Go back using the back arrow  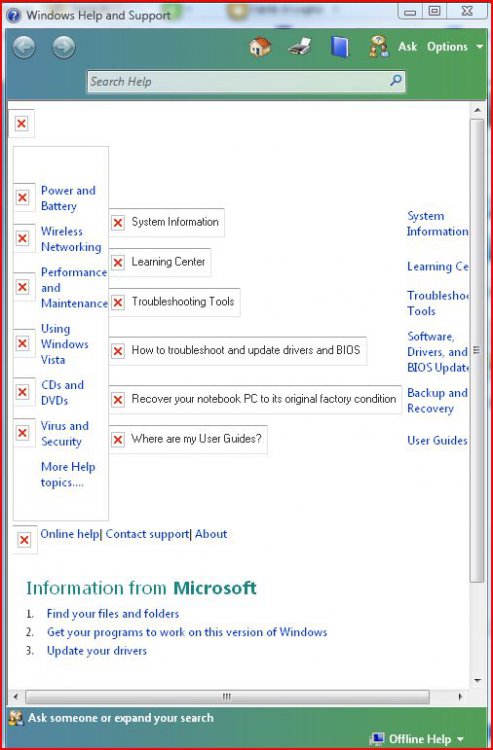coord(24,47)
